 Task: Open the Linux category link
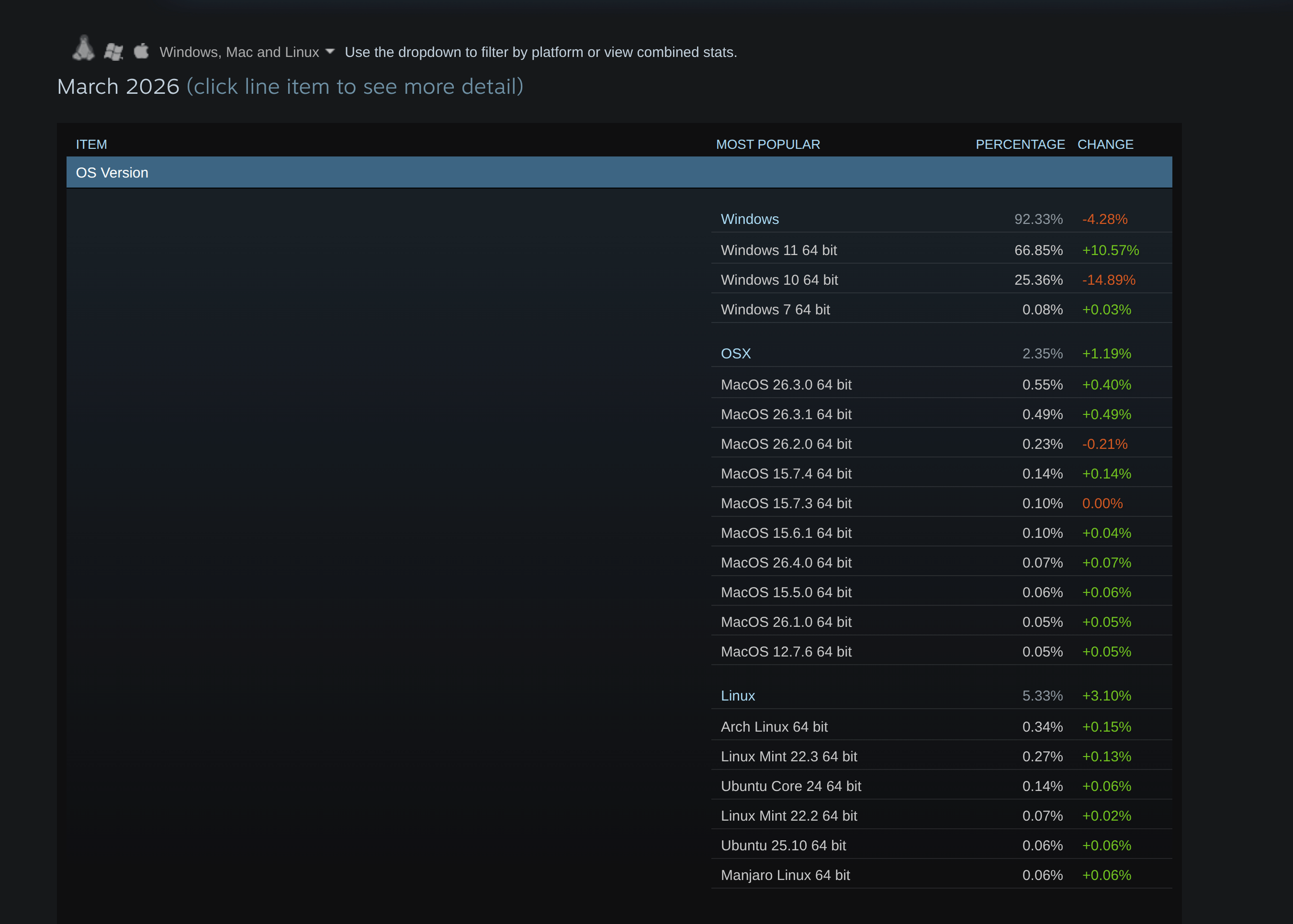point(738,695)
